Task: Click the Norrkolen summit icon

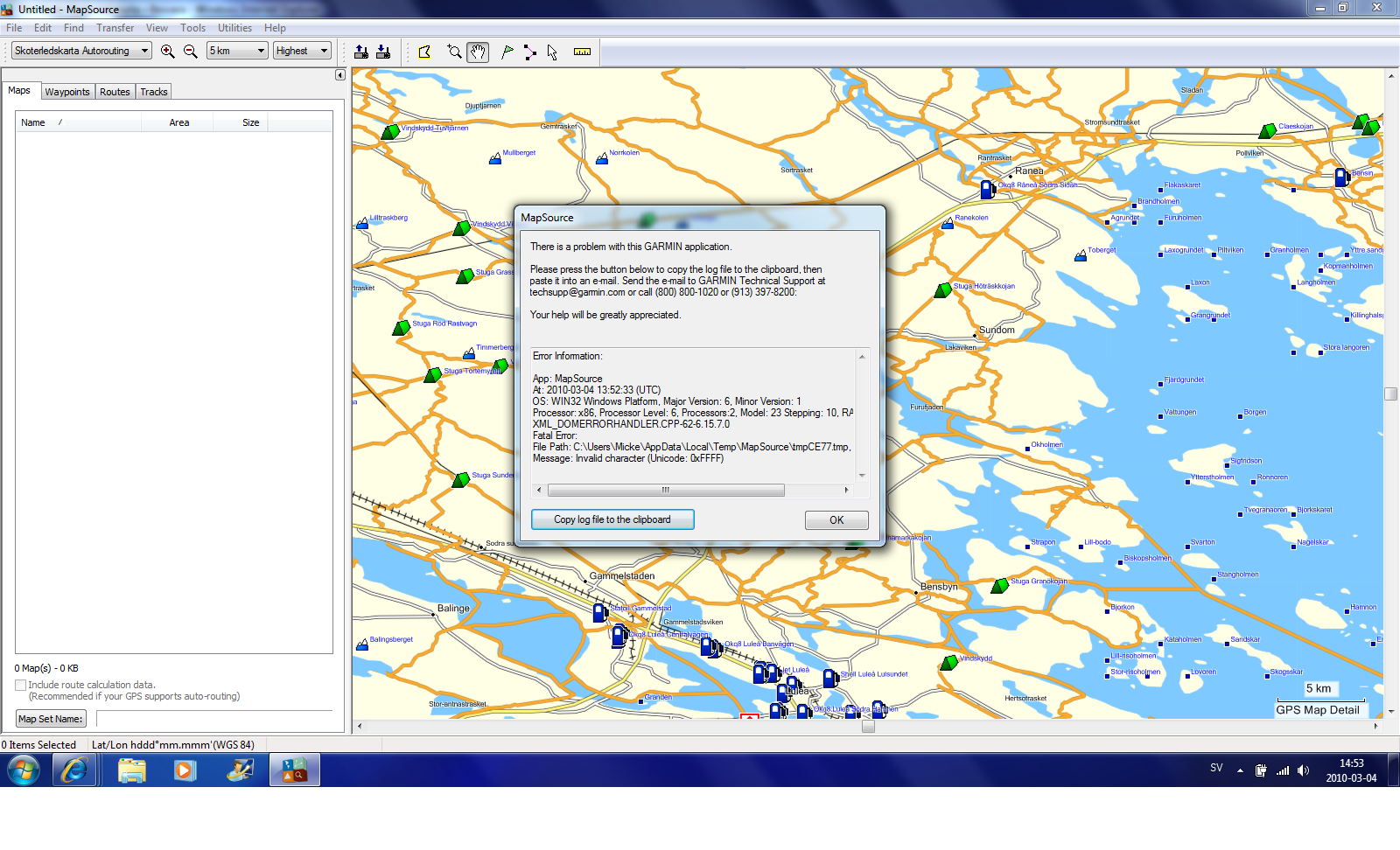Action: click(x=602, y=158)
